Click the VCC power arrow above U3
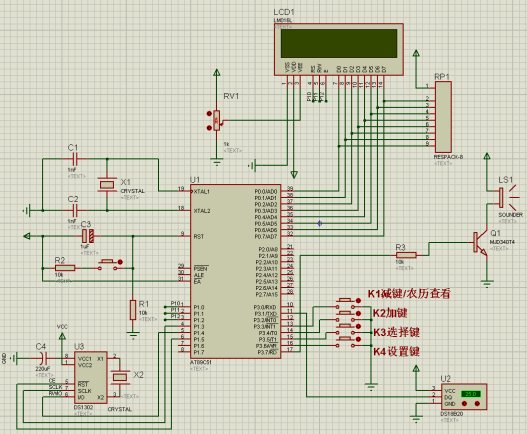 [x=62, y=336]
